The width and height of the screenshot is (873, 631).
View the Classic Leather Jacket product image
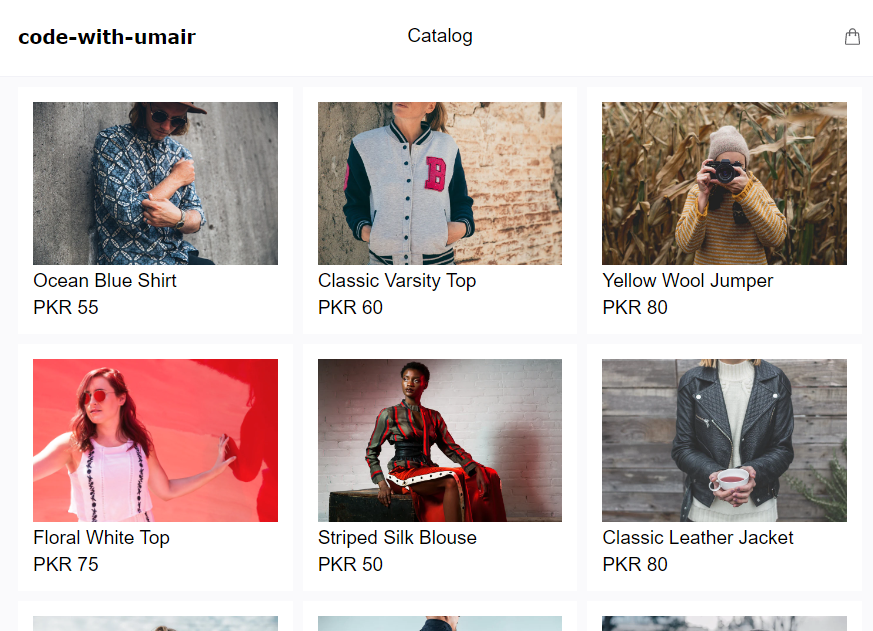(724, 440)
